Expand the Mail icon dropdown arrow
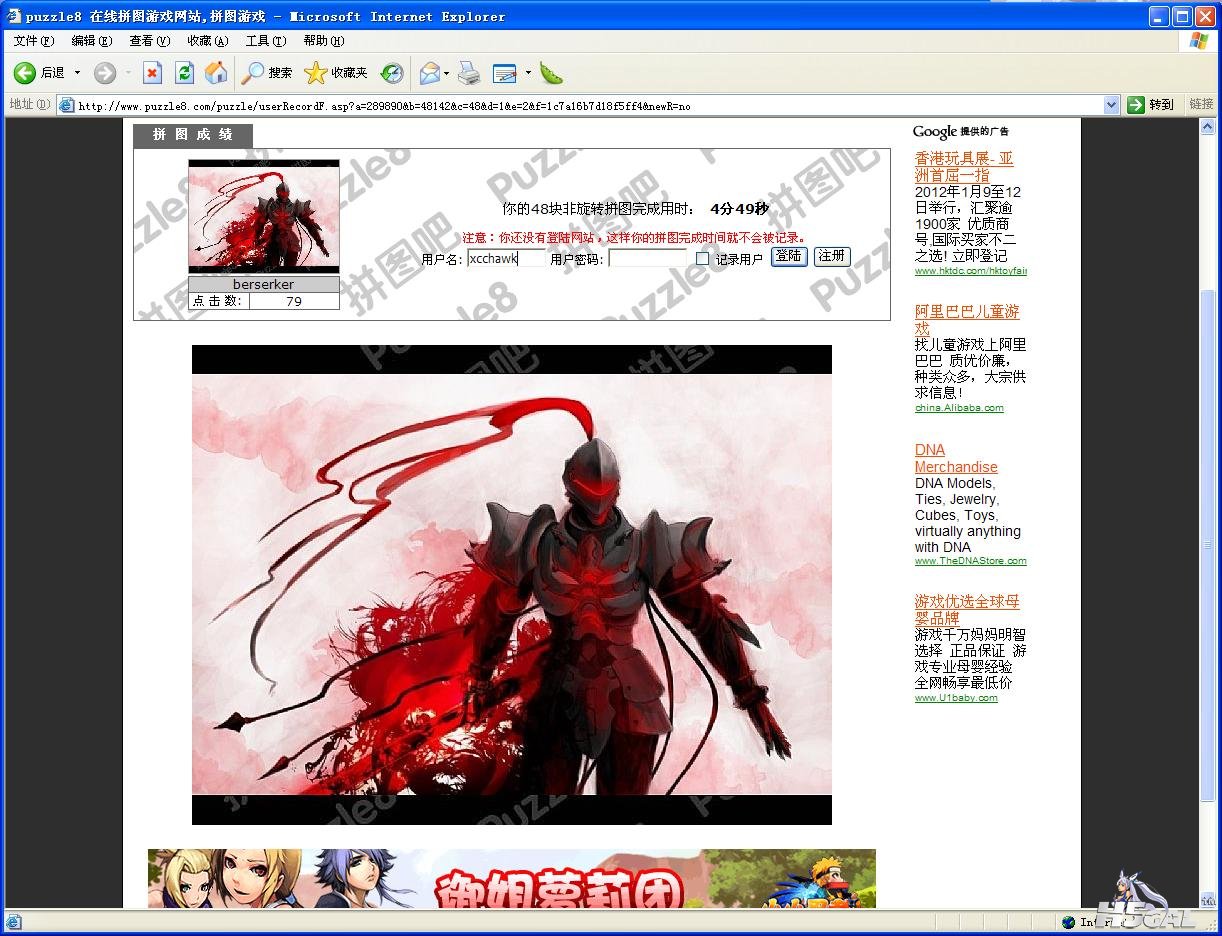The image size is (1222, 936). (x=447, y=73)
